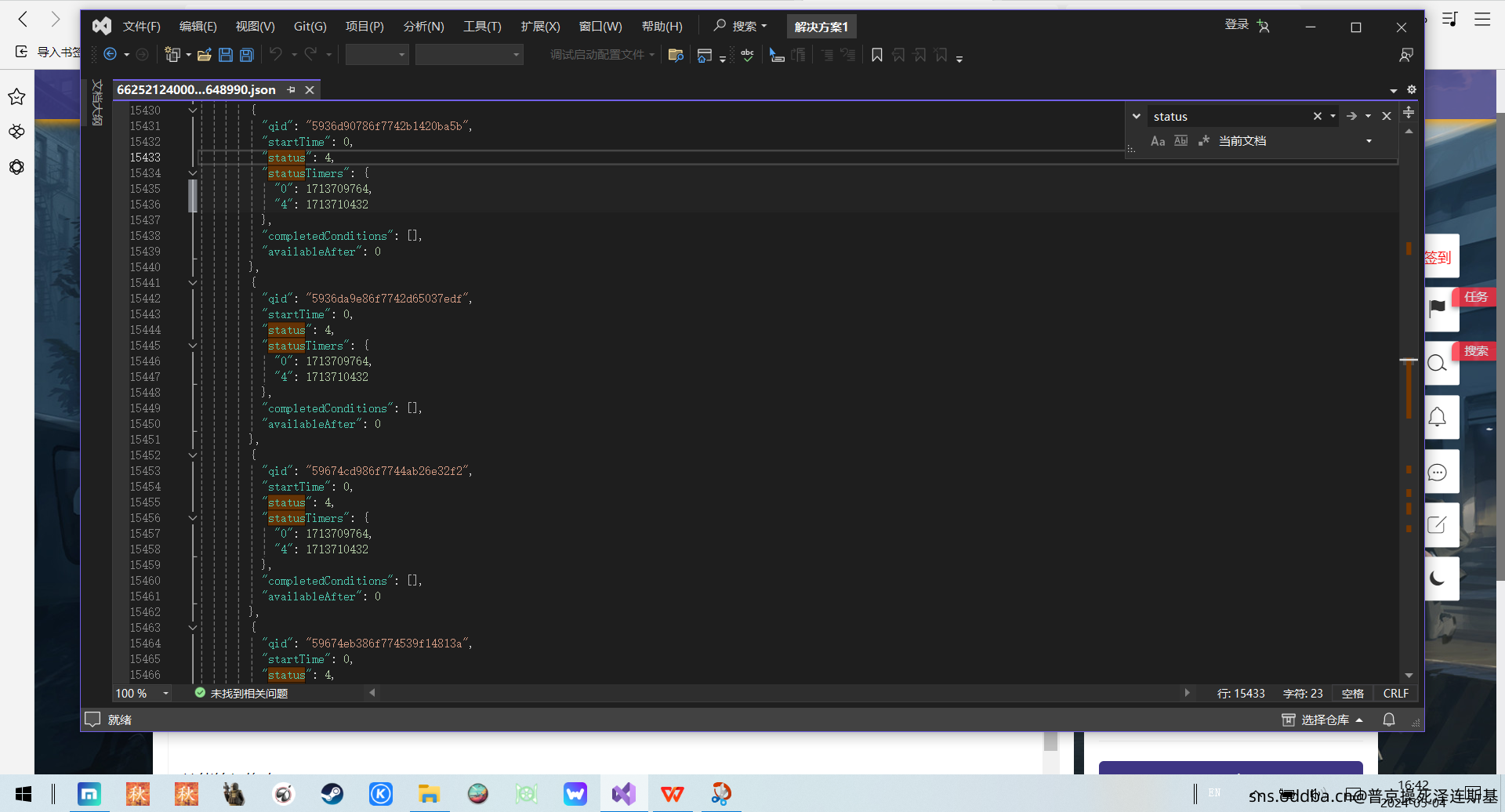Pin the JSON document tab

(x=292, y=90)
